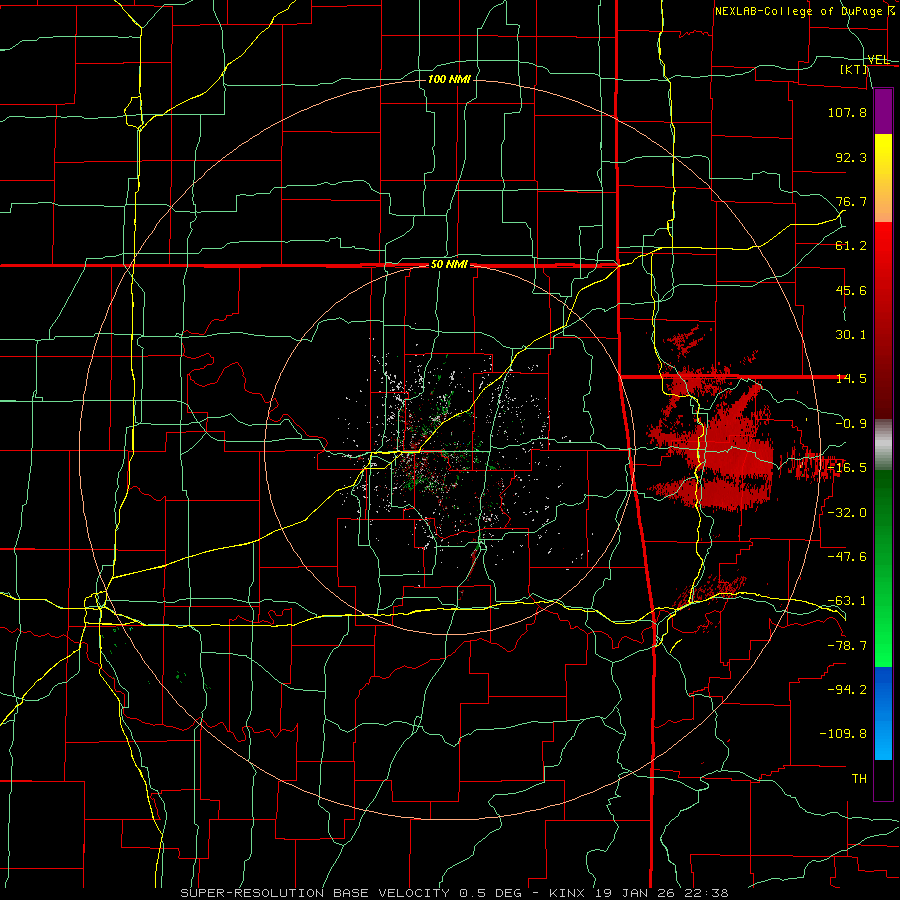
Task: Click the -78.7 velocity scale value
Action: click(847, 645)
